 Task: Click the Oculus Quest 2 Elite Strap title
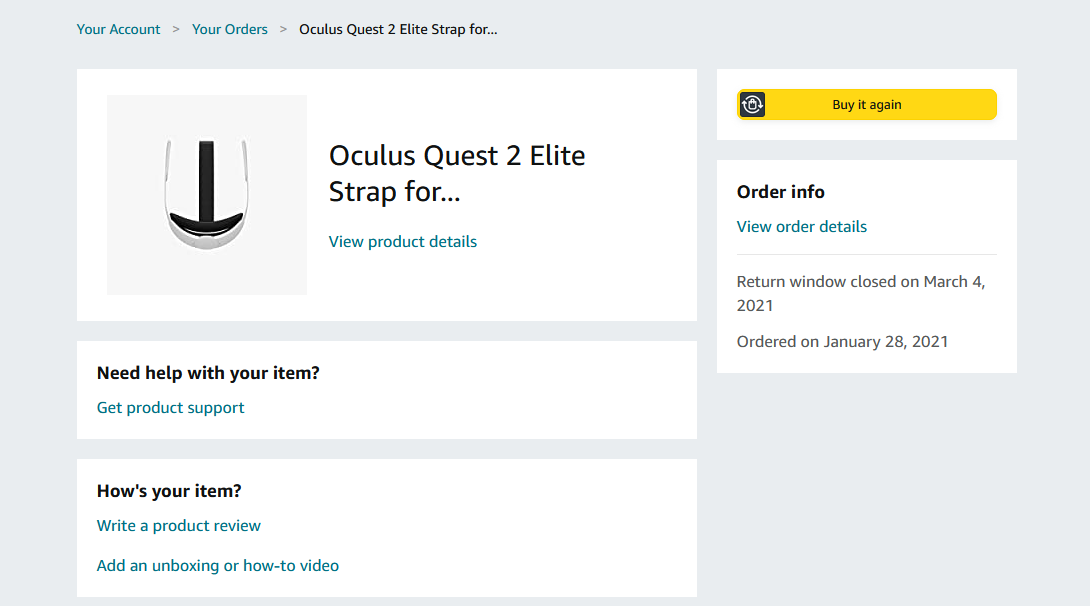click(x=457, y=173)
